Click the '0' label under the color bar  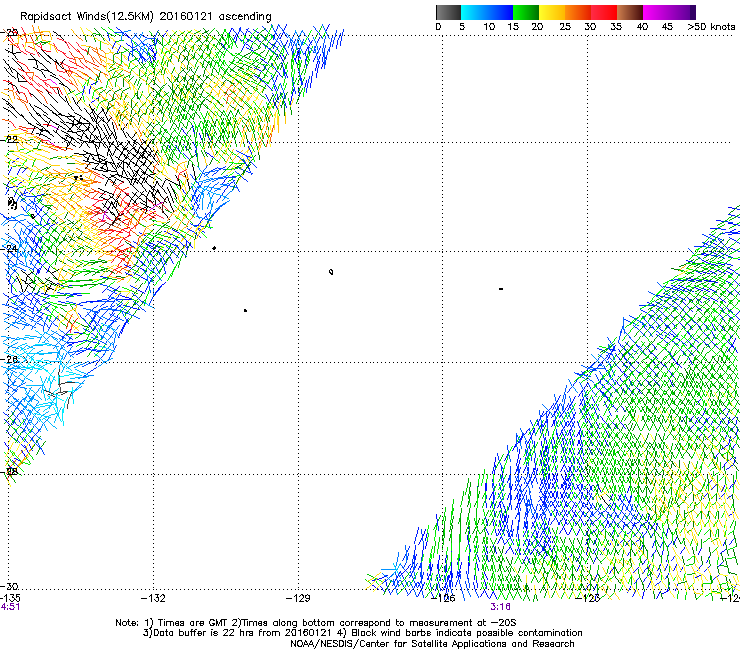tap(438, 27)
